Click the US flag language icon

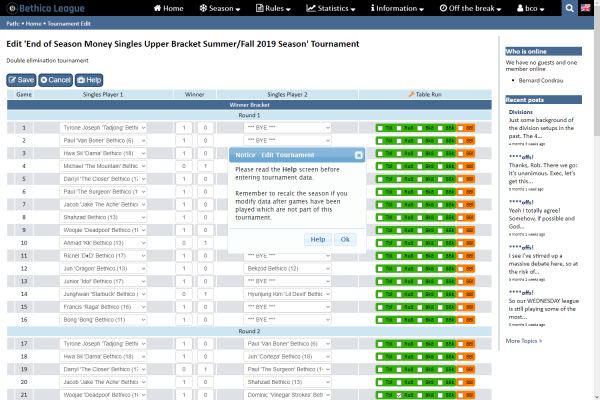(589, 9)
